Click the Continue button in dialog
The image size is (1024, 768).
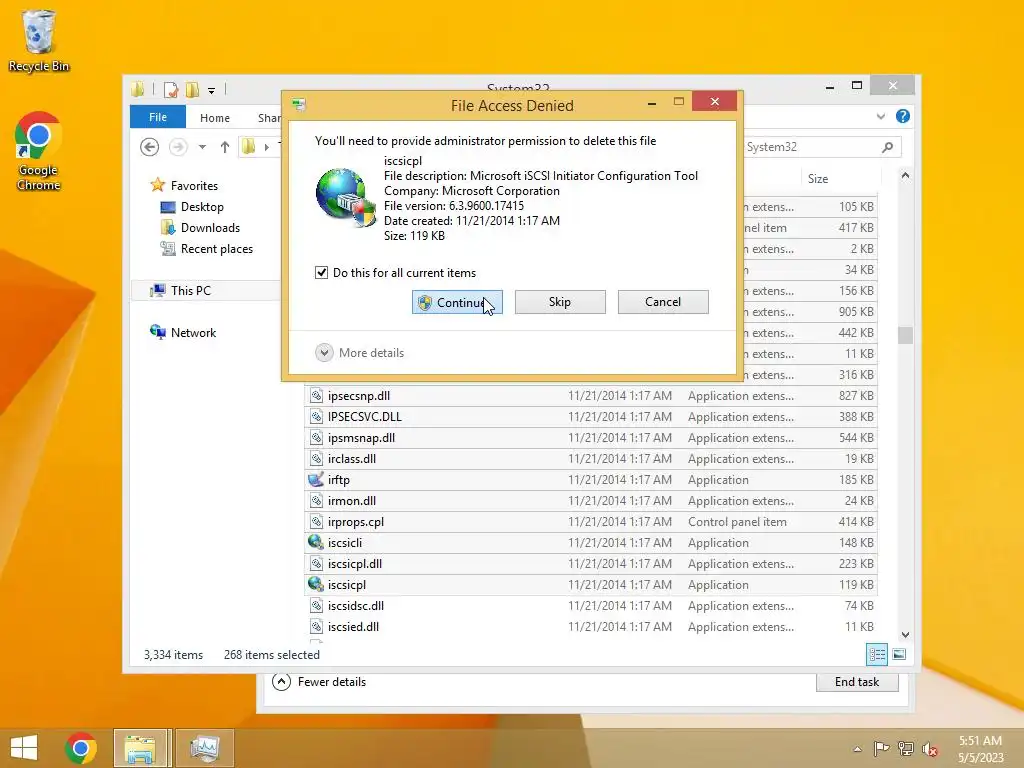[x=457, y=302]
